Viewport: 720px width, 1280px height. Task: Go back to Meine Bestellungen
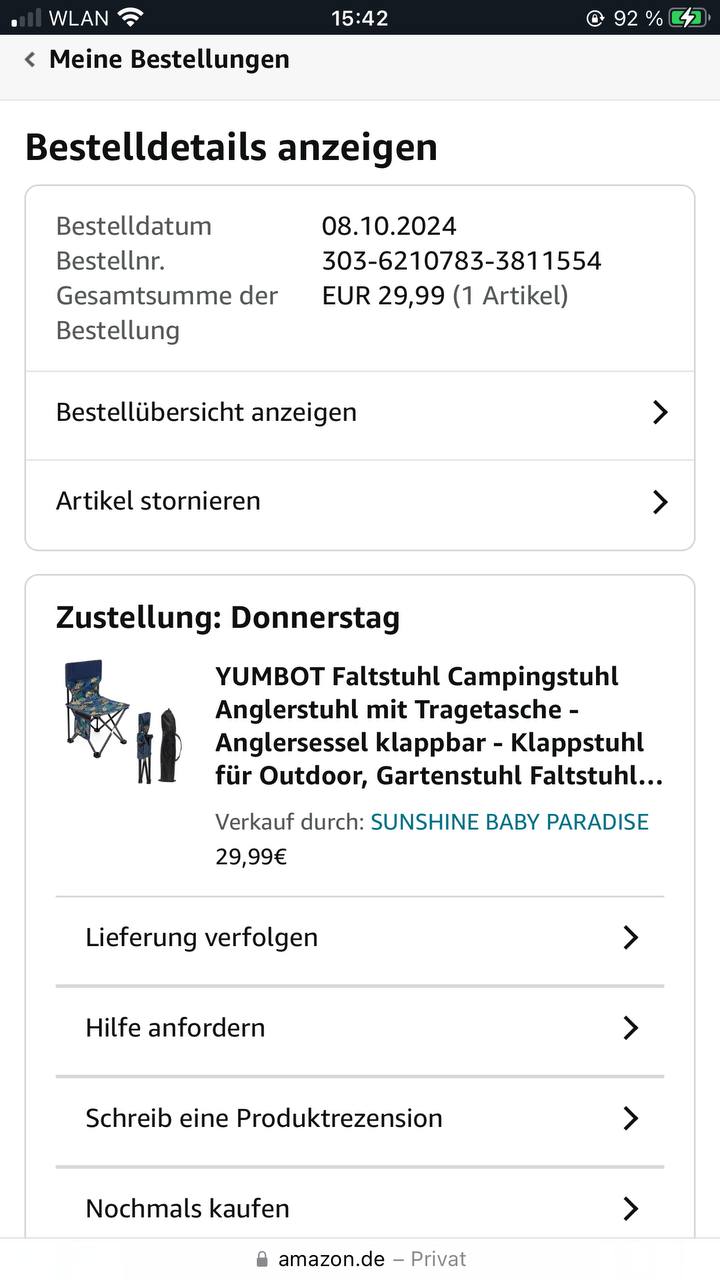tap(168, 60)
